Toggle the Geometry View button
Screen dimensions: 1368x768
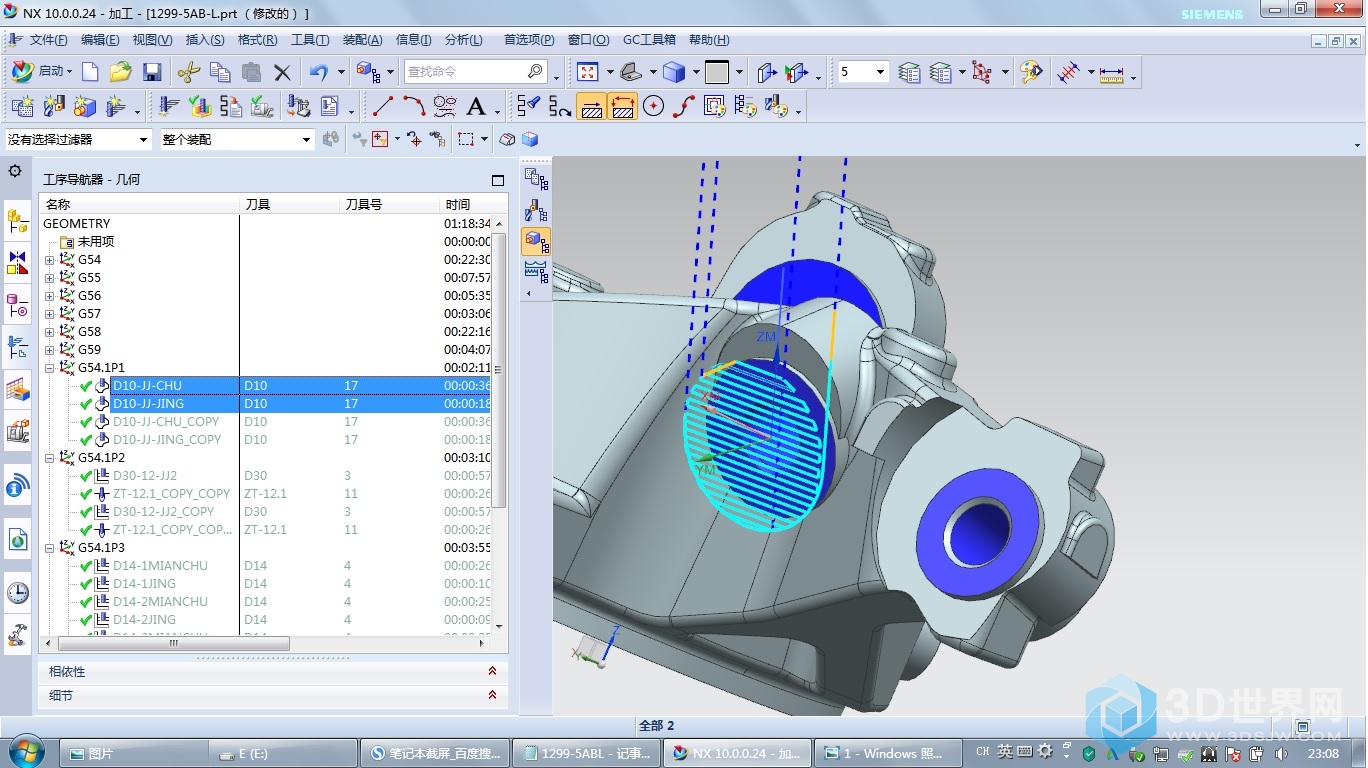(537, 241)
